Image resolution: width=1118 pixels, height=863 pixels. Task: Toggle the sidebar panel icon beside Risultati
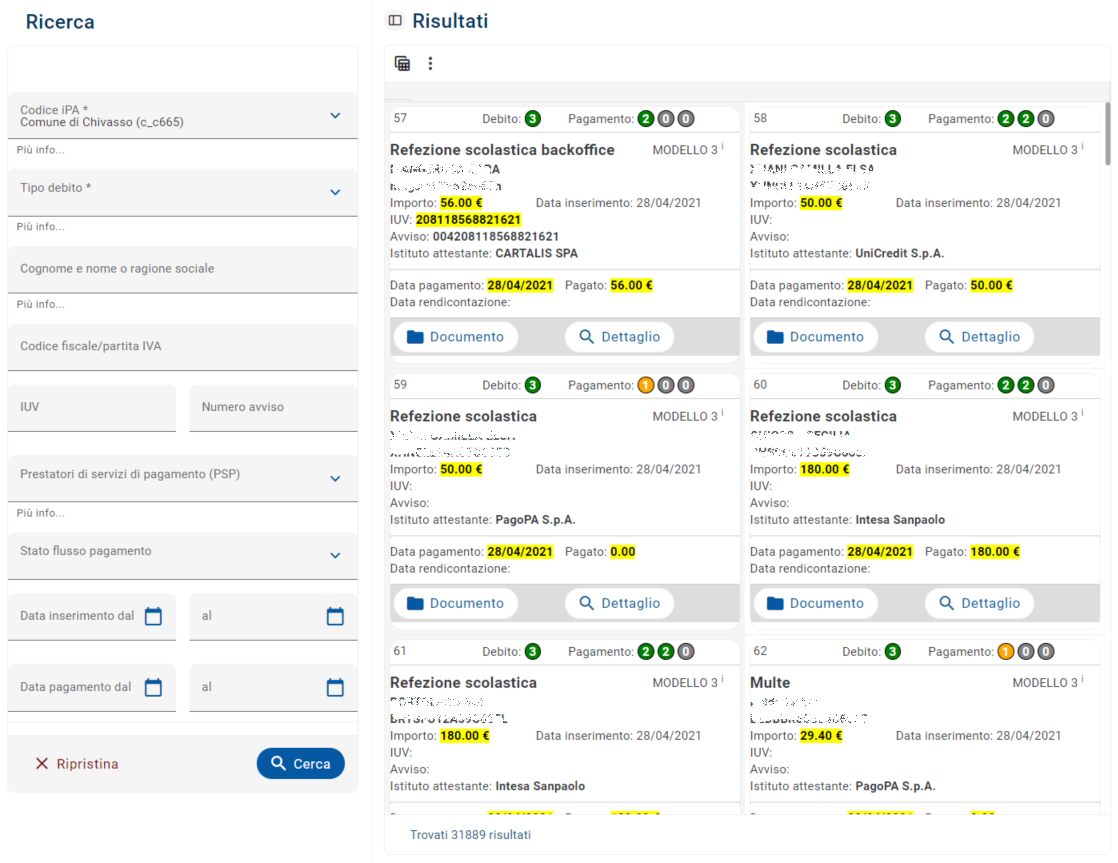pos(395,21)
